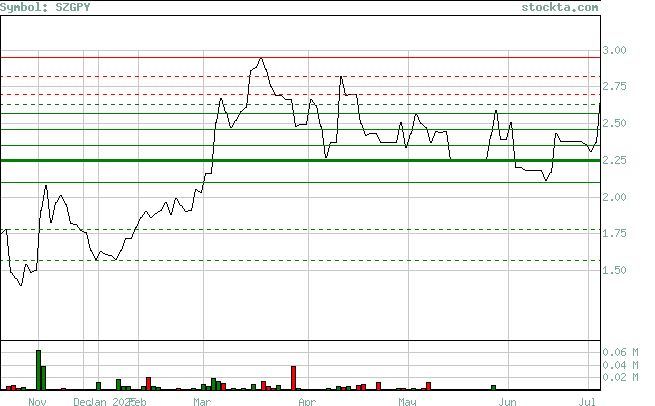Click the Mar date axis label

click(x=202, y=401)
